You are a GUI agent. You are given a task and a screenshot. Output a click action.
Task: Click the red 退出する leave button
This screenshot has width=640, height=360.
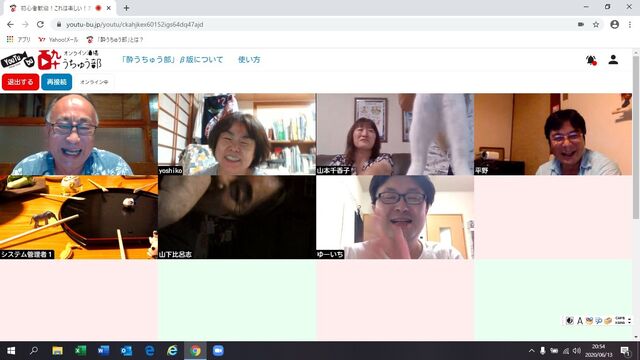(x=20, y=82)
